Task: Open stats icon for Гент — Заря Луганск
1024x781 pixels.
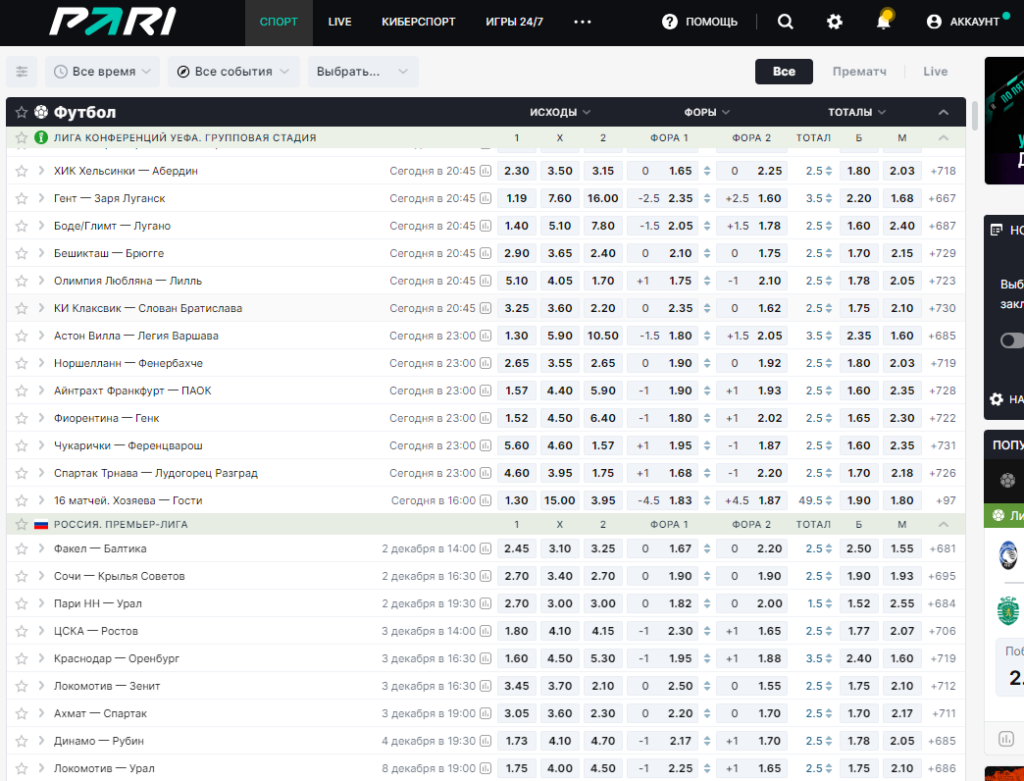Action: pos(485,199)
